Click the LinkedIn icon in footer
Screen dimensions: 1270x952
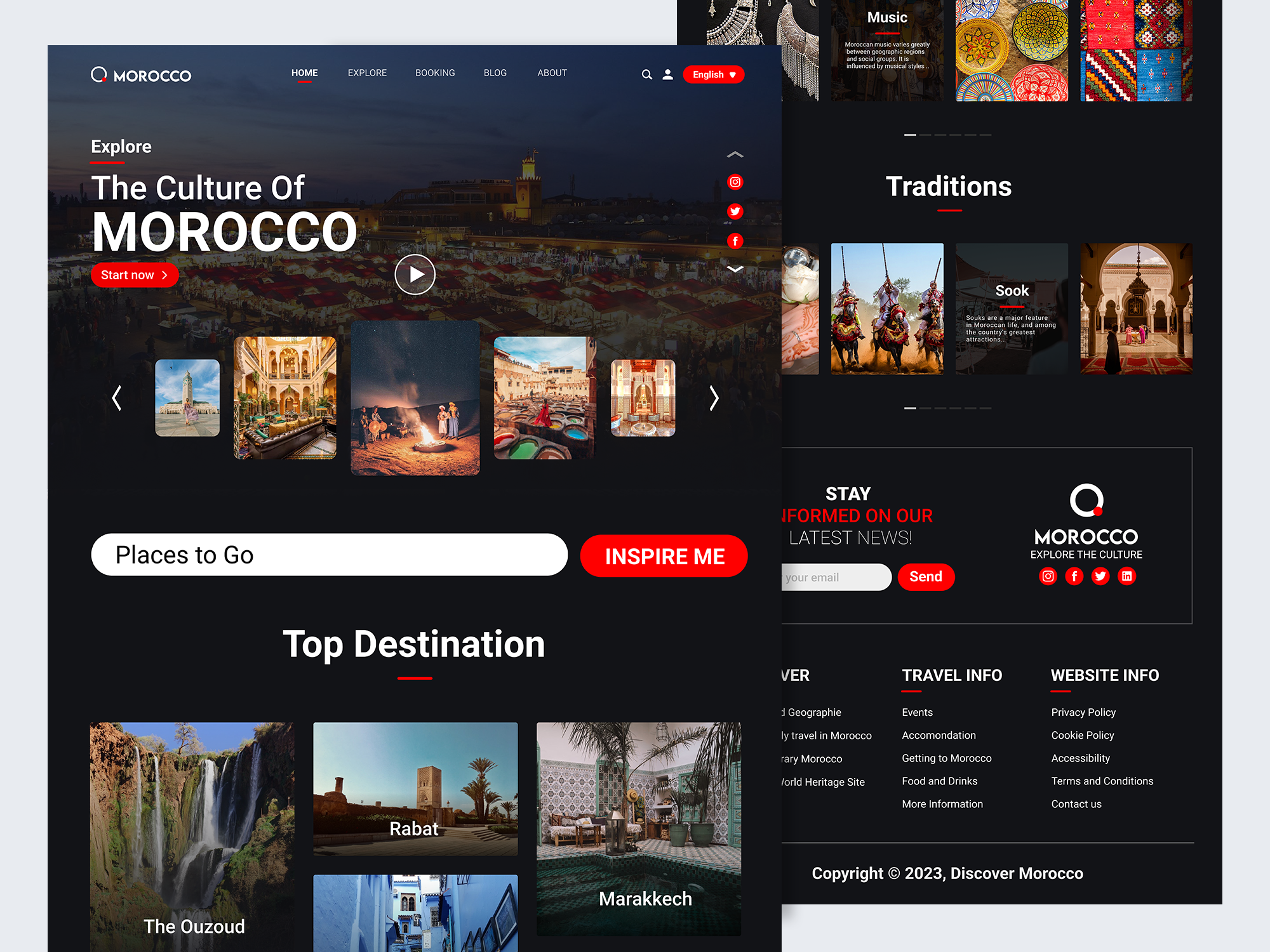tap(1126, 576)
